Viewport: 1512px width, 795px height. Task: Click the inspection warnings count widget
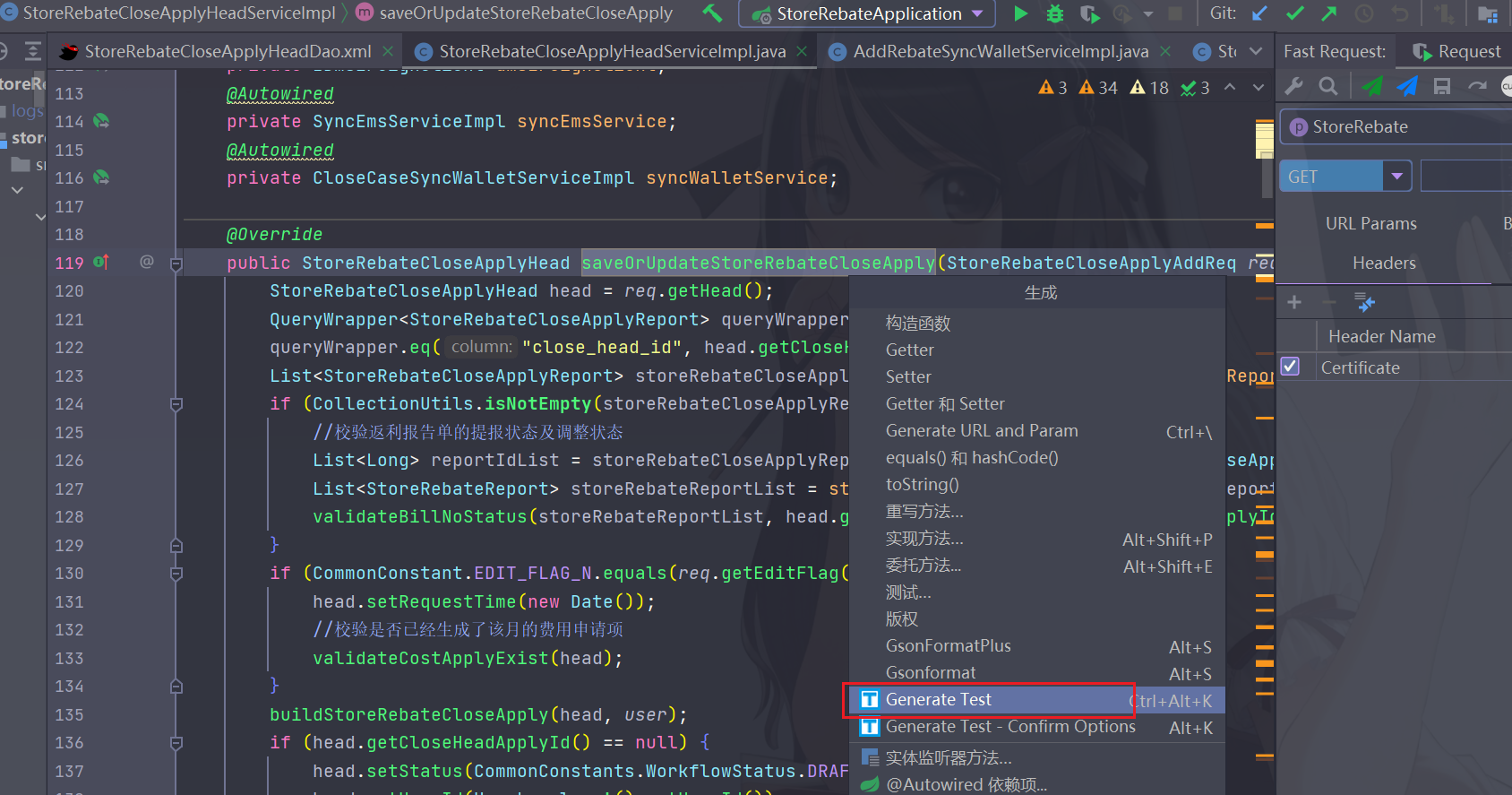pos(1123,87)
